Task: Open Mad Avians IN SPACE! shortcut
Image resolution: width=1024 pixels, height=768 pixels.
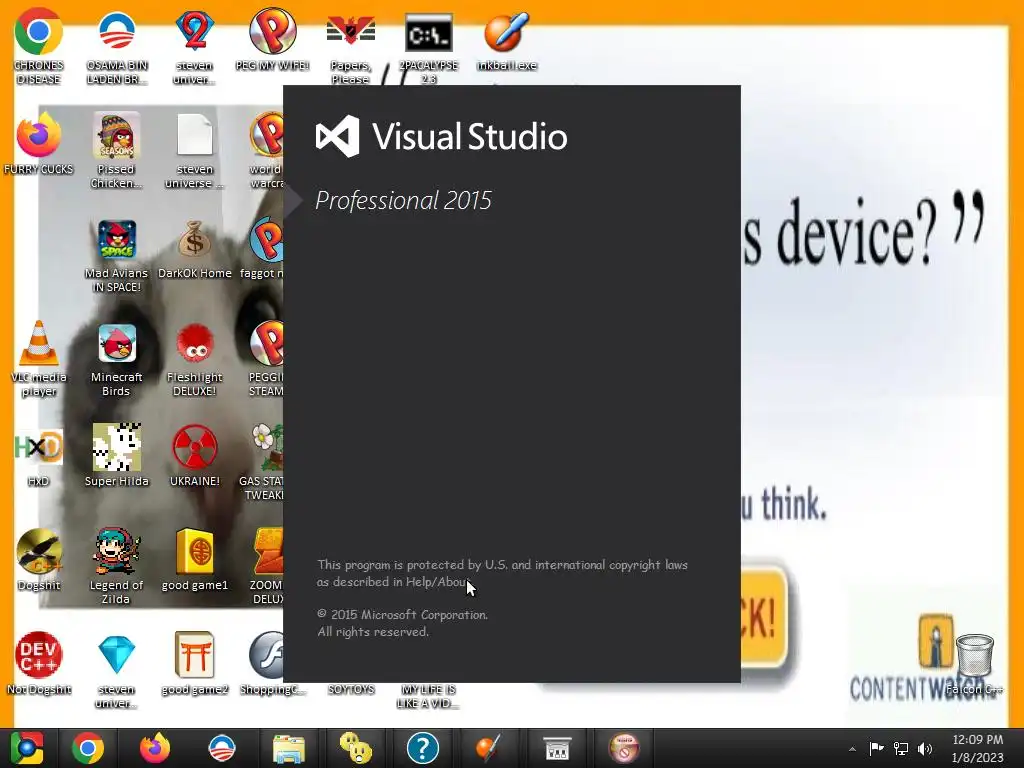Action: coord(116,255)
